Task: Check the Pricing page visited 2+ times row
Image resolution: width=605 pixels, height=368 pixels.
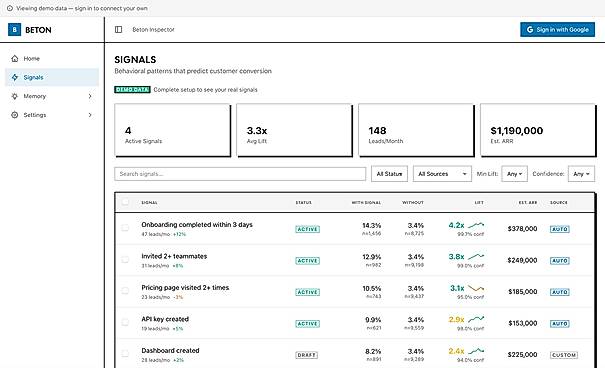Action: point(125,290)
